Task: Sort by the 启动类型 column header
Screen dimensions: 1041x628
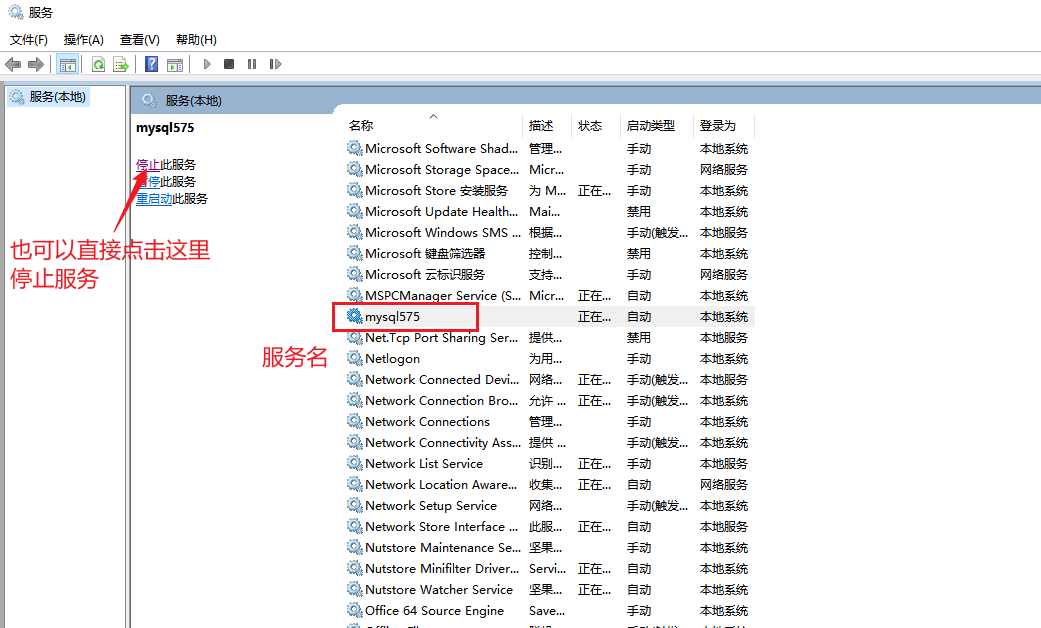Action: [x=650, y=126]
